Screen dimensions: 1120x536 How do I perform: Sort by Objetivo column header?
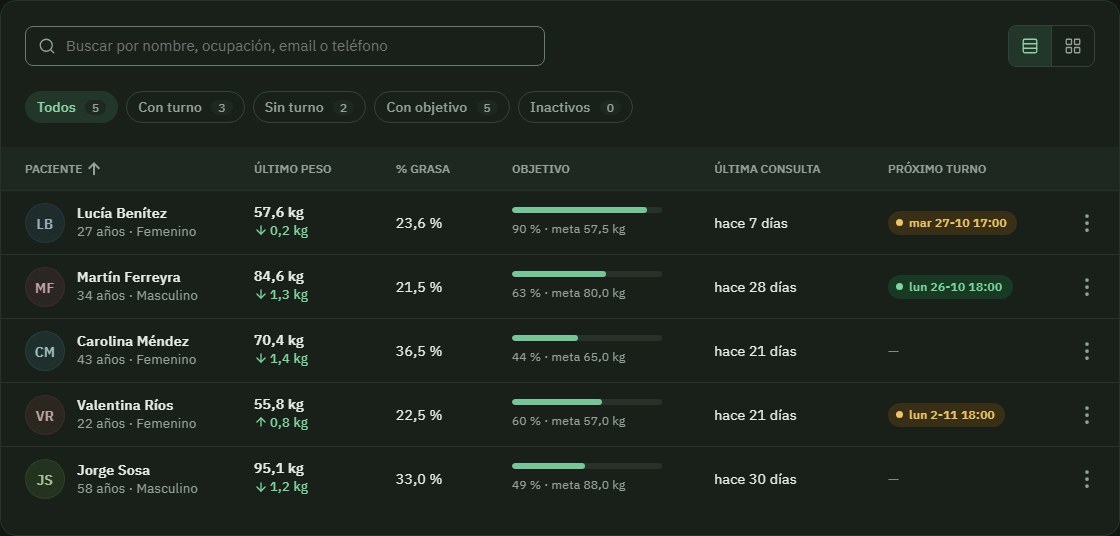point(541,169)
